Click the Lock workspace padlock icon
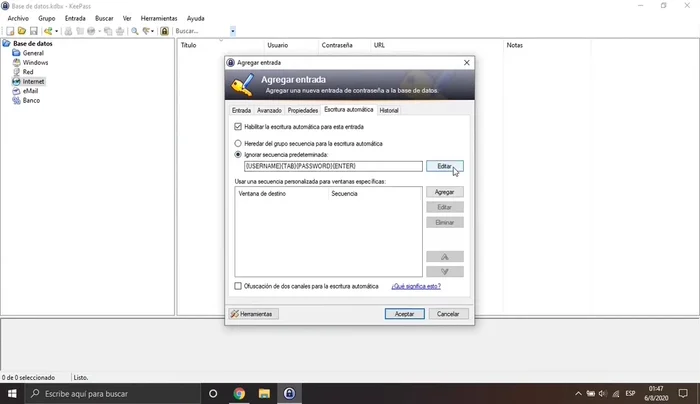Screen dimensions: 700x404 click(164, 31)
